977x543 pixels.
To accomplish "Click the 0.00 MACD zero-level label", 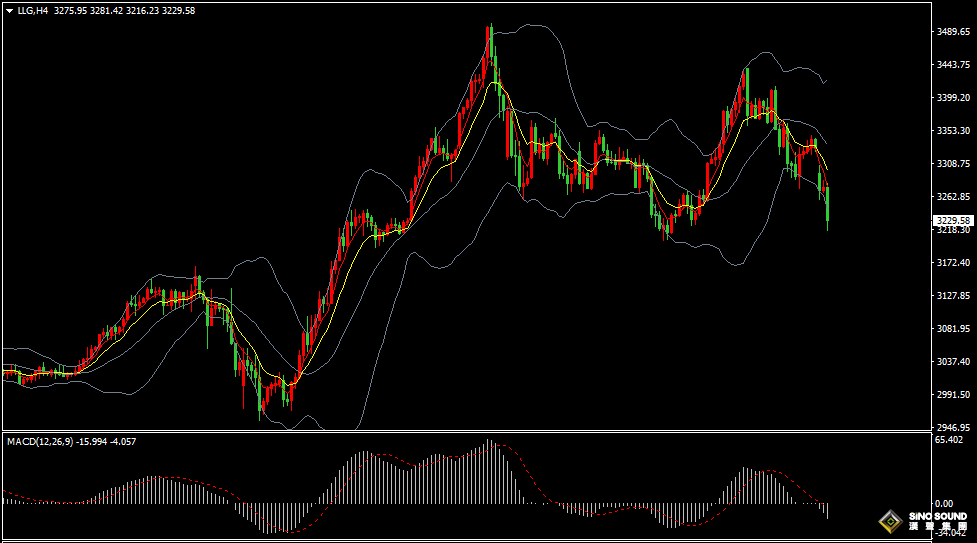I will click(x=943, y=504).
